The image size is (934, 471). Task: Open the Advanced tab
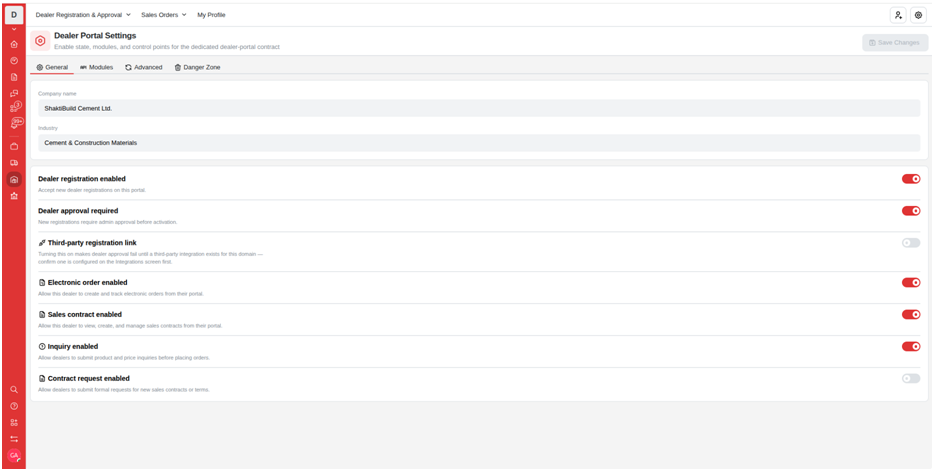click(x=144, y=67)
